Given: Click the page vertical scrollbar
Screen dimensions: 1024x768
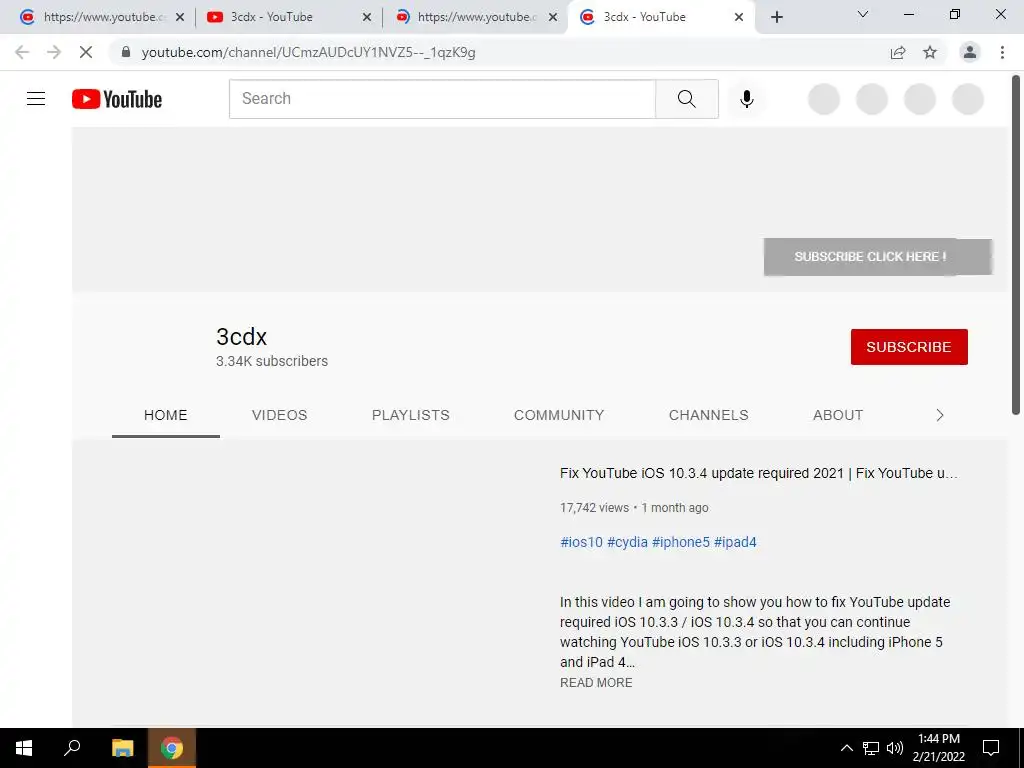Looking at the screenshot, I should coord(1016,245).
